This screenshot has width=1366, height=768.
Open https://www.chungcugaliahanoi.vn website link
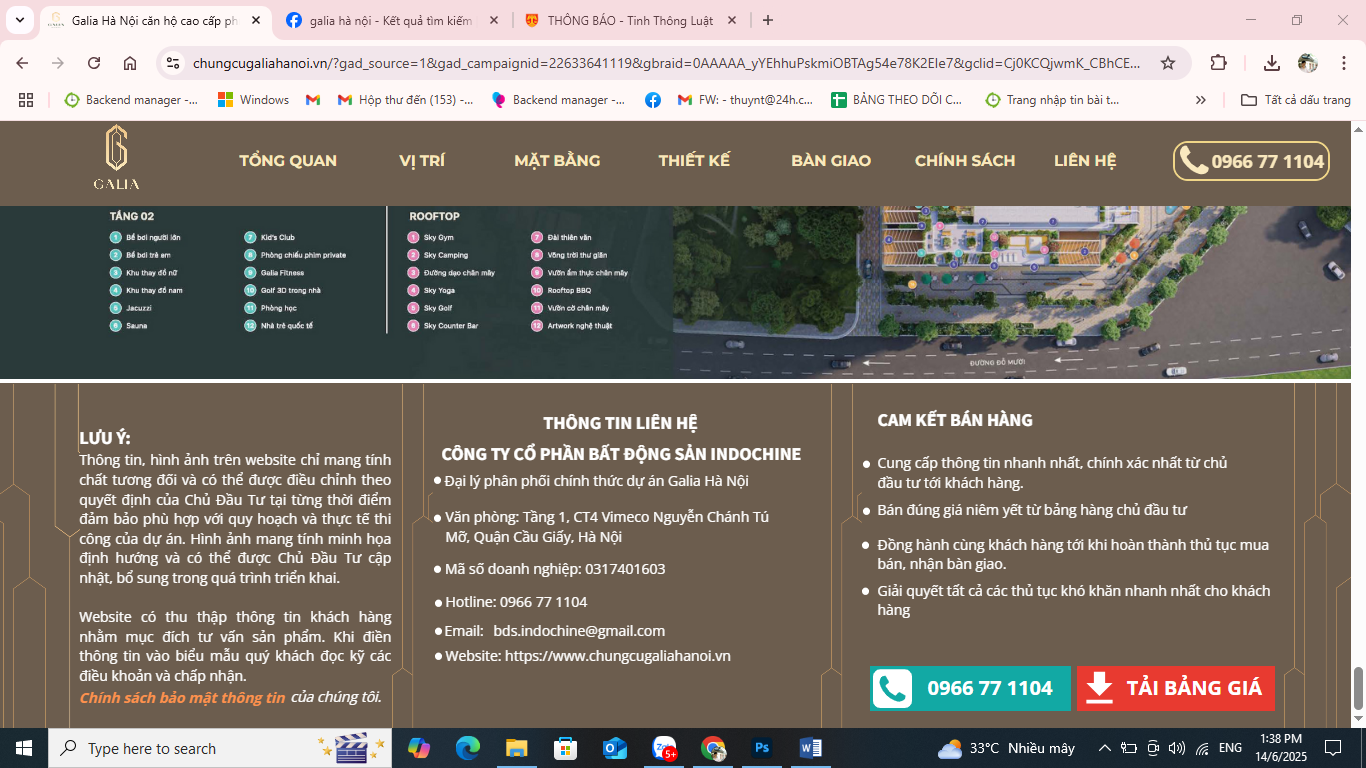point(618,656)
